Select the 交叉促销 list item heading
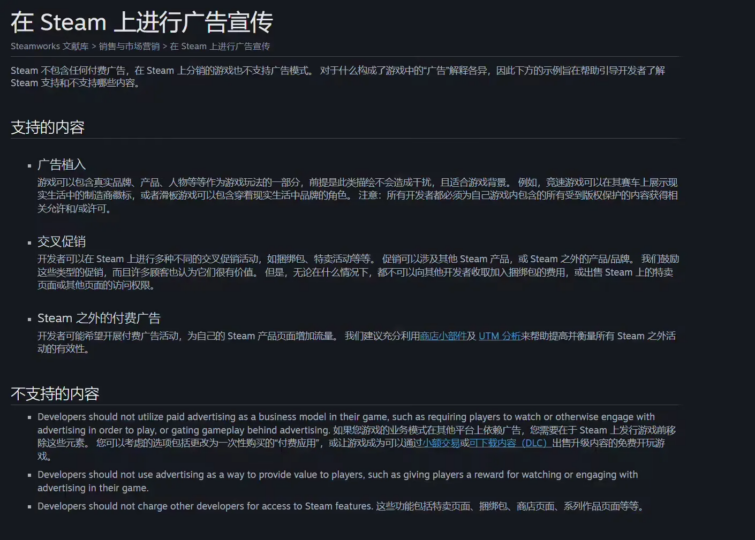 62,241
